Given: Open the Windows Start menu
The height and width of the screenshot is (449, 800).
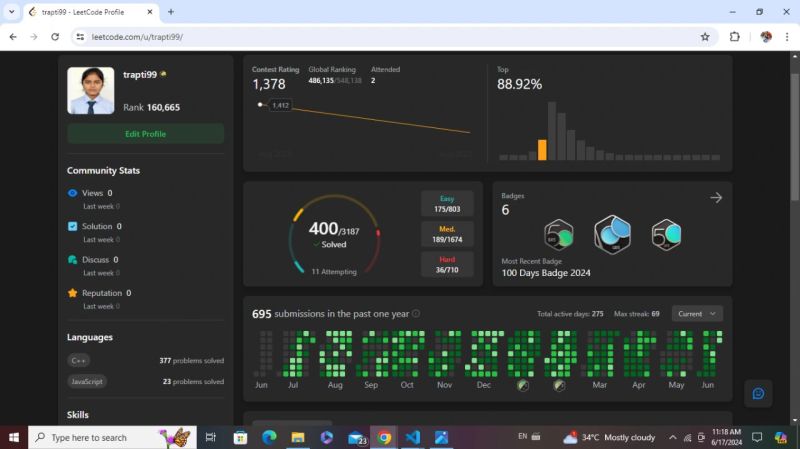Looking at the screenshot, I should click(14, 437).
